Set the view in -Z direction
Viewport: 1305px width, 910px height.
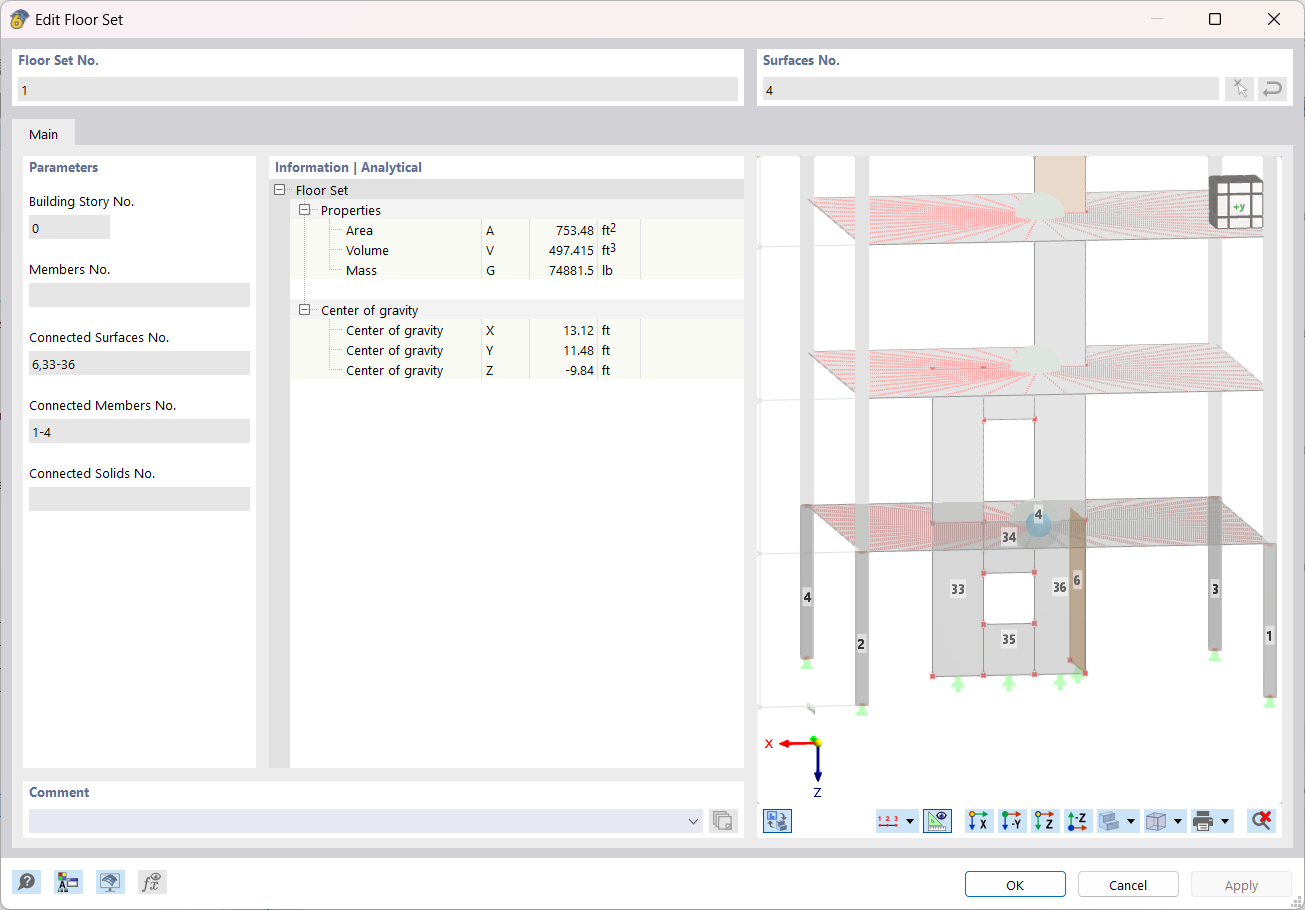coord(1078,821)
